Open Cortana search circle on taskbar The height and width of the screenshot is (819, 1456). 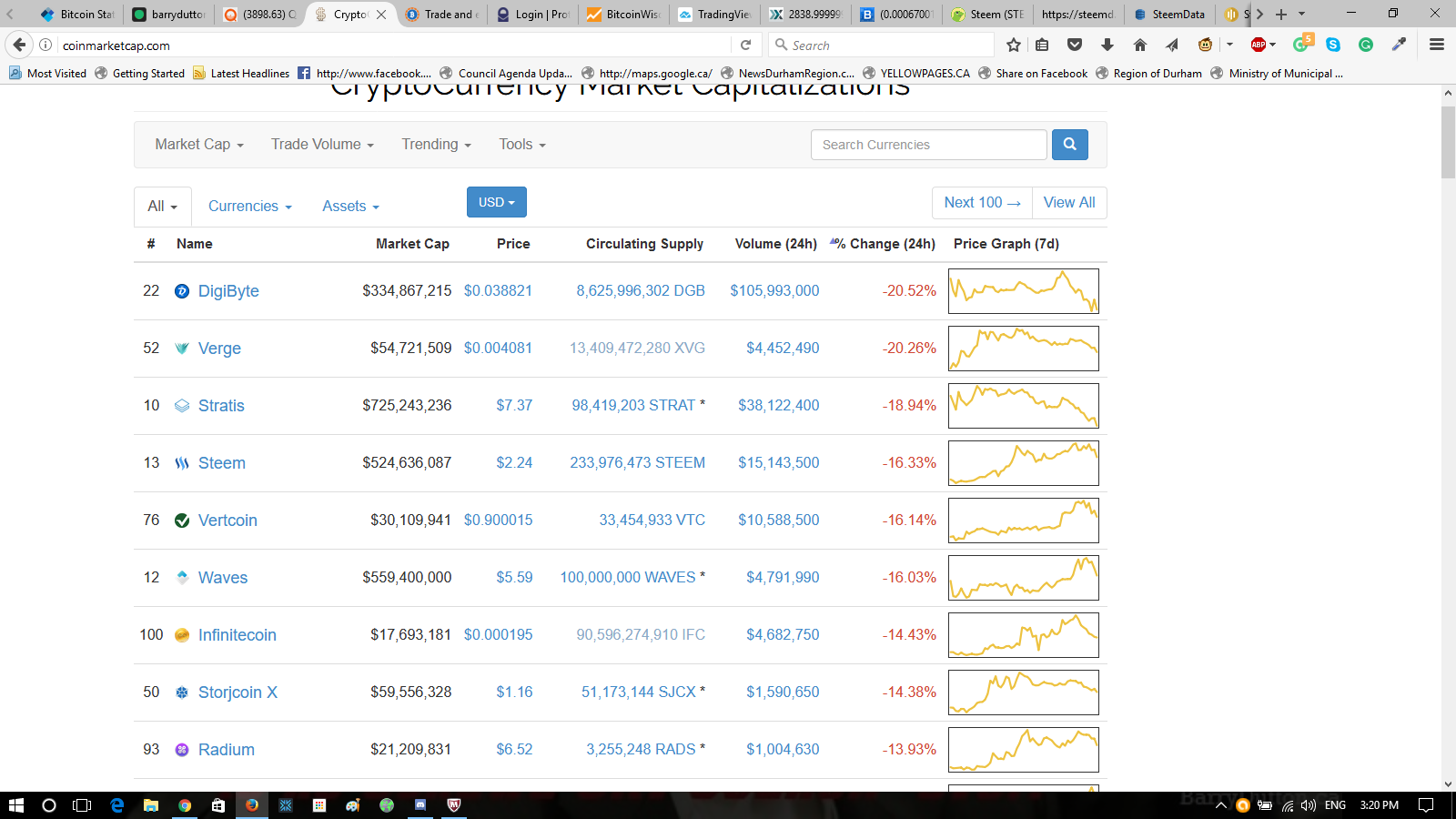click(x=49, y=805)
